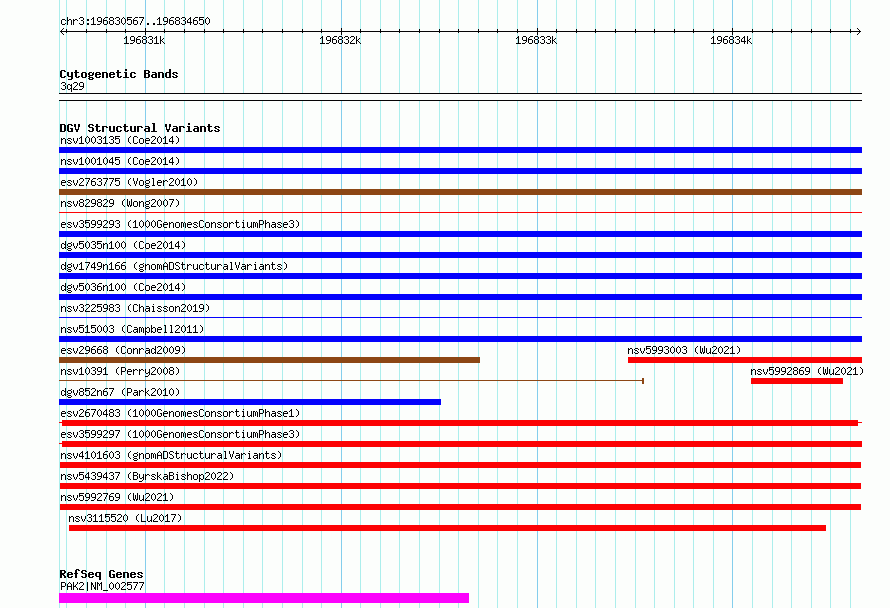Click the nsv10391 (Perry2008) label
The width and height of the screenshot is (890, 608).
[120, 371]
